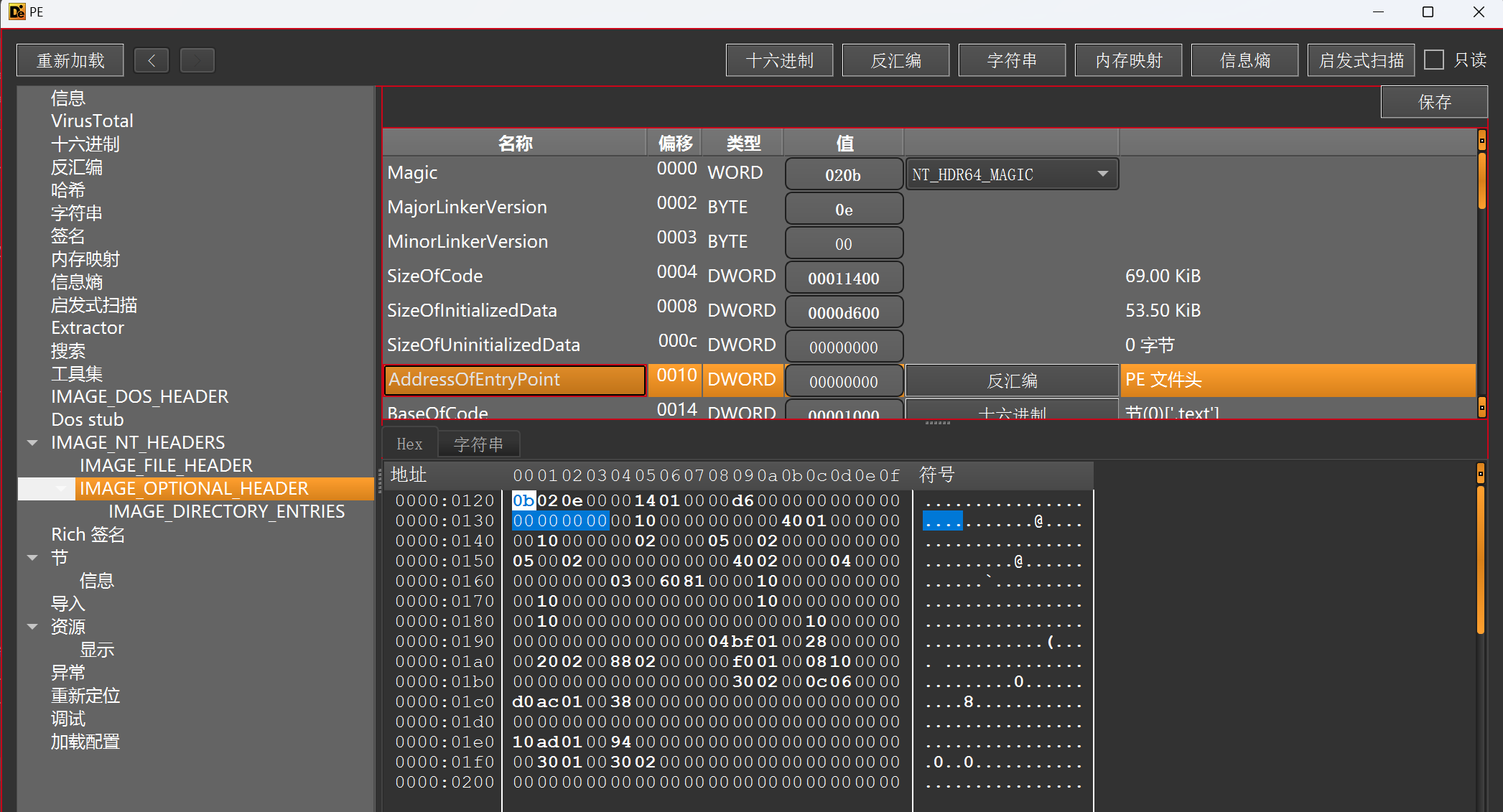The height and width of the screenshot is (812, 1503).
Task: Select 反汇编 in the left tree
Action: pyautogui.click(x=77, y=167)
